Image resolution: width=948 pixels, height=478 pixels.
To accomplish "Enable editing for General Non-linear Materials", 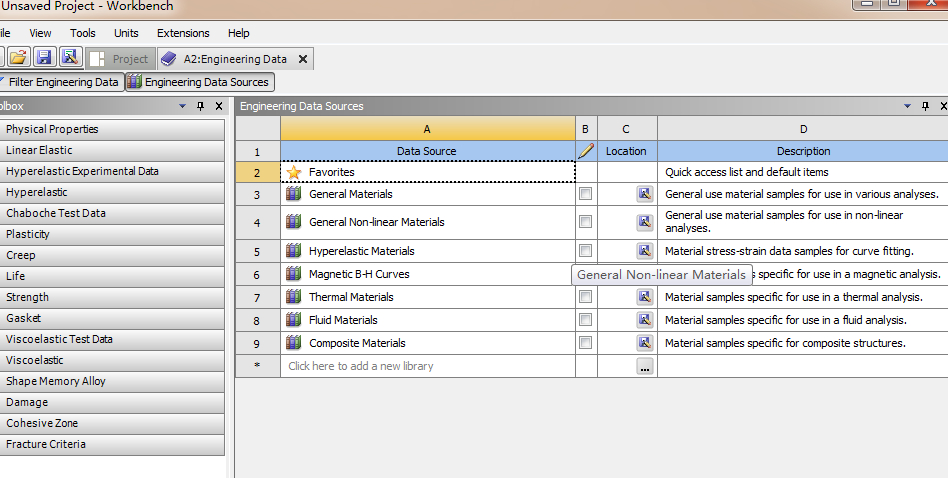I will pos(585,222).
